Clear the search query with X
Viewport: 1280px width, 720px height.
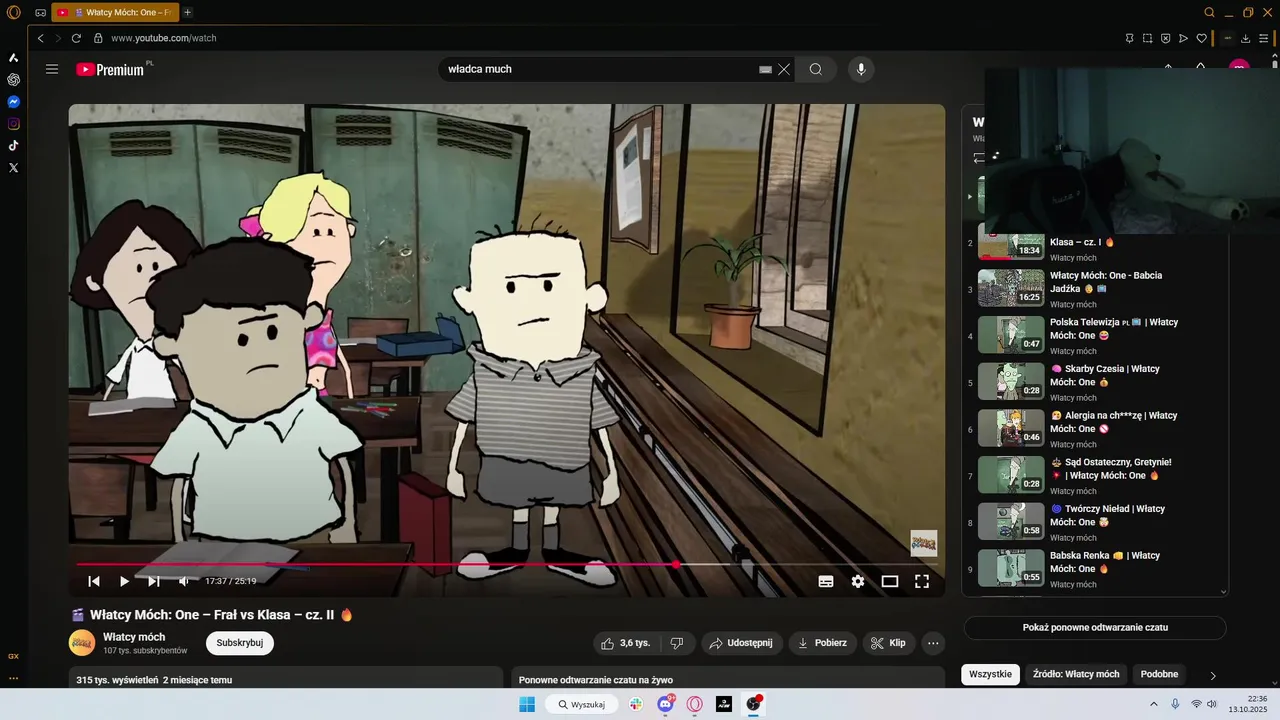click(x=784, y=70)
